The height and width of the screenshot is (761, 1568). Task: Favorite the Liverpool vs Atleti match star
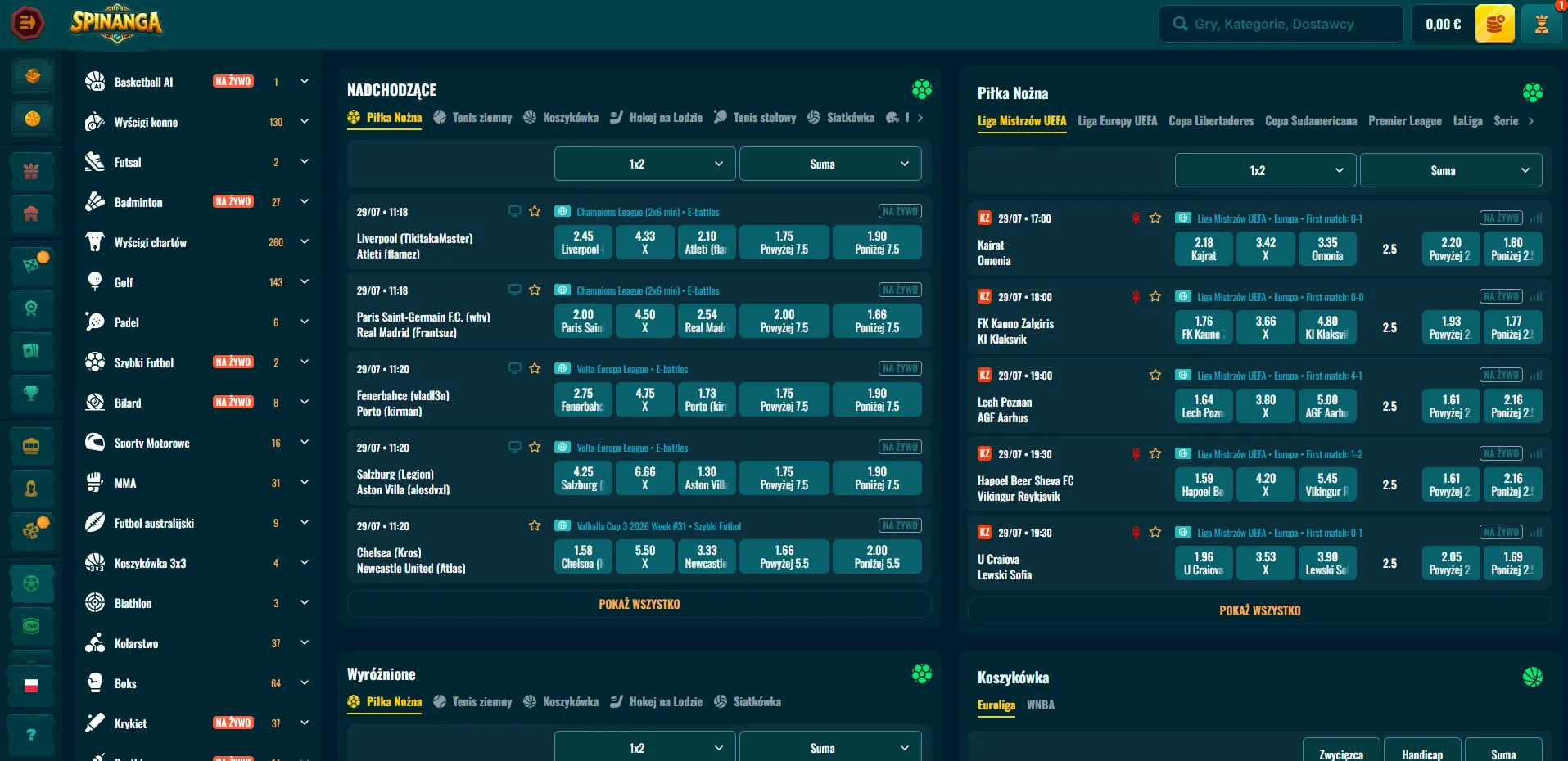(535, 211)
